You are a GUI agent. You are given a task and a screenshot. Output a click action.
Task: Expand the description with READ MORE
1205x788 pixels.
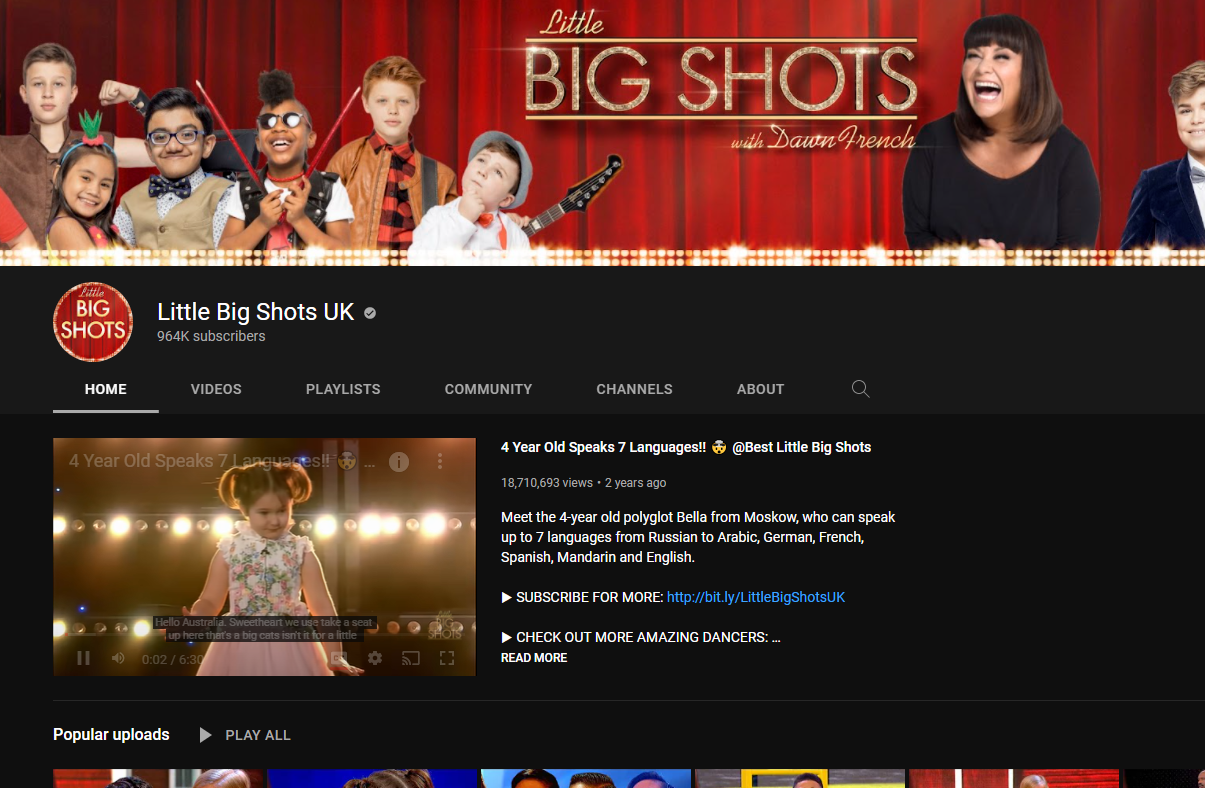[x=533, y=658]
